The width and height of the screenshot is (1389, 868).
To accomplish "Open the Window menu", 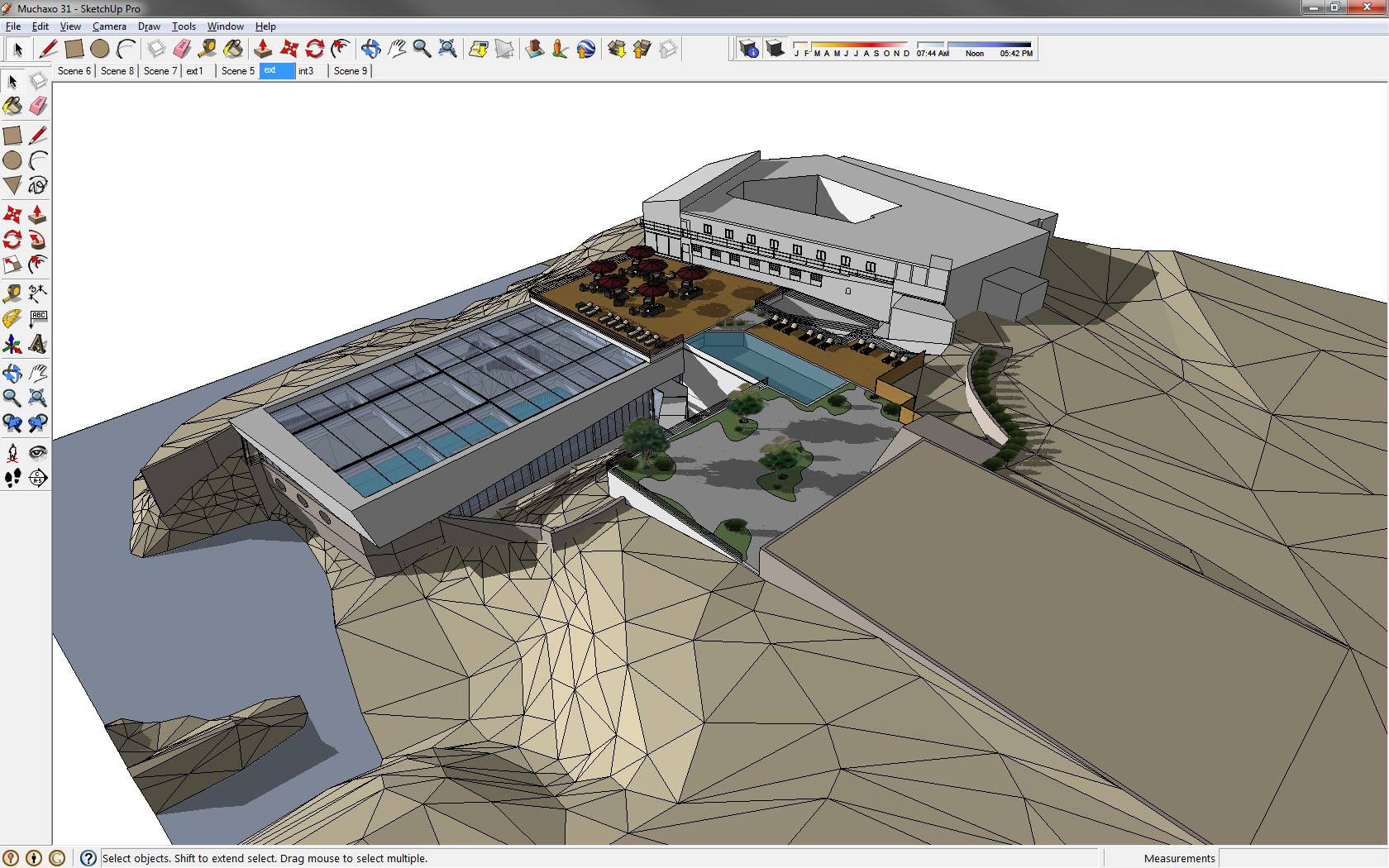I will [x=225, y=26].
